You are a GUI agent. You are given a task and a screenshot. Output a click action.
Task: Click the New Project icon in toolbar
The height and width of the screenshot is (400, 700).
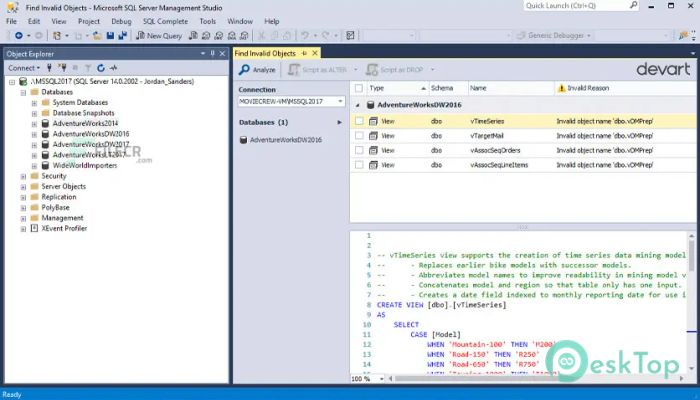[x=57, y=36]
